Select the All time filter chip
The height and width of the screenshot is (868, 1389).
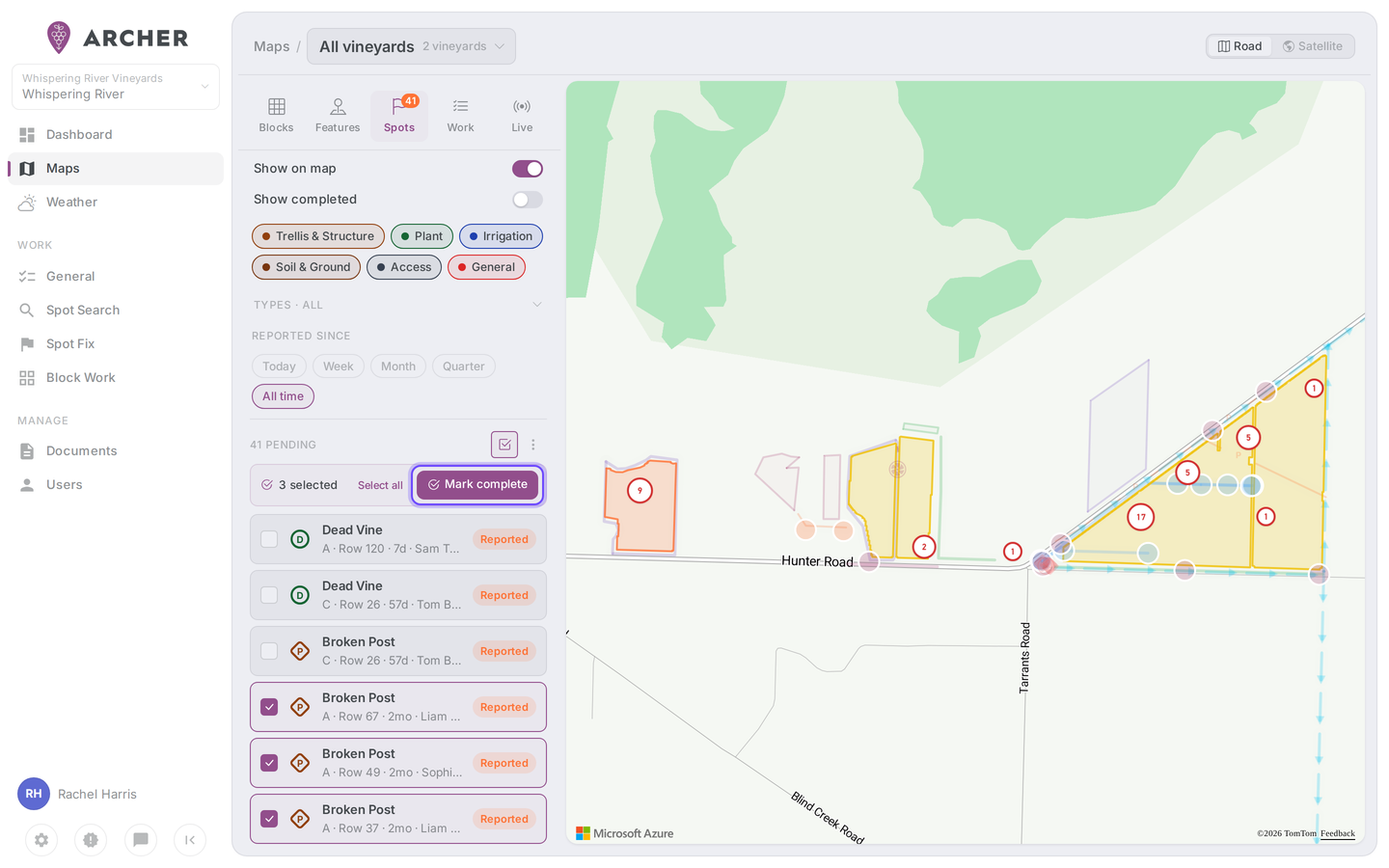(283, 396)
